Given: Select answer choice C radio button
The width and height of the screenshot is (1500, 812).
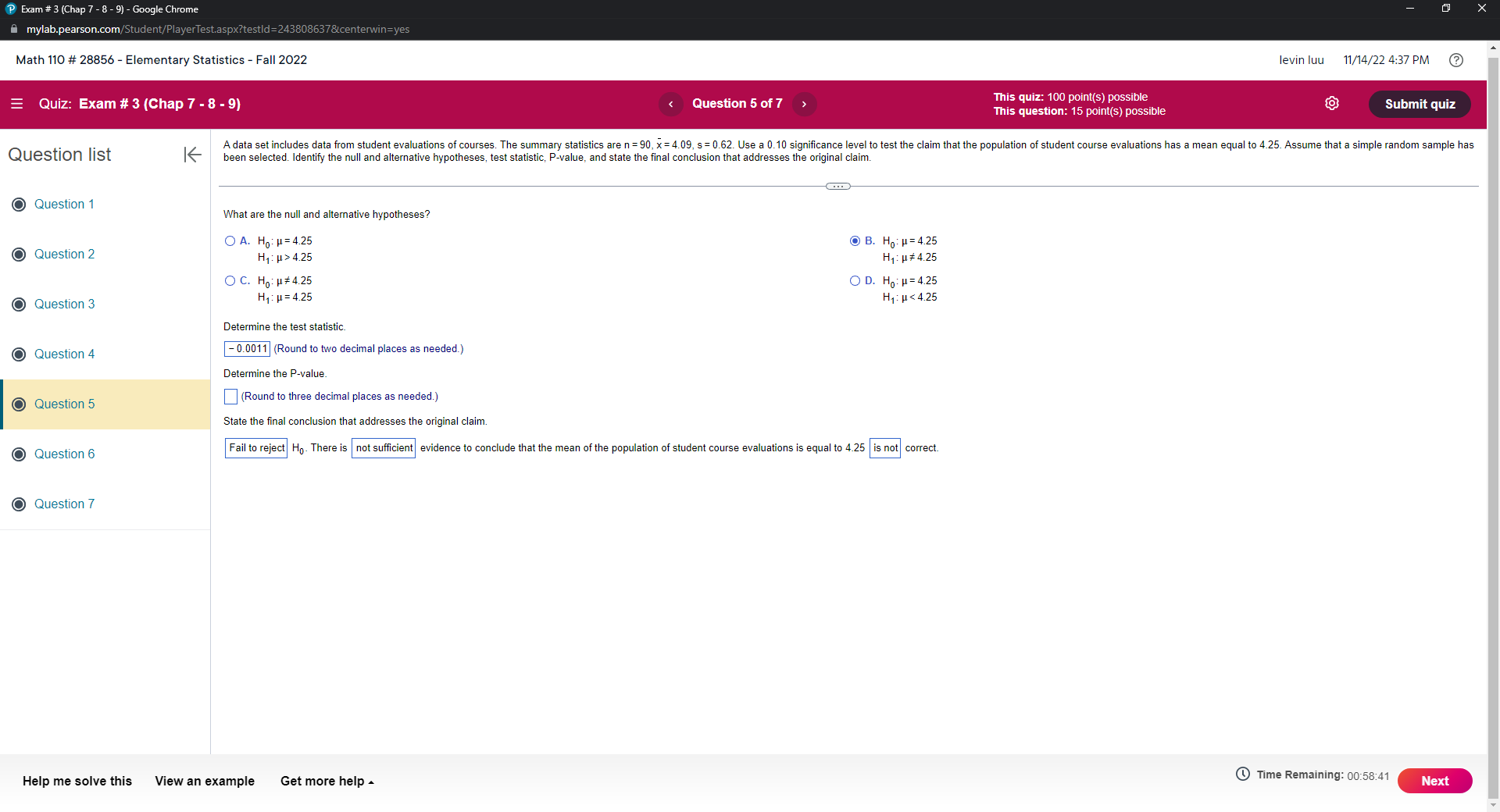Looking at the screenshot, I should tap(230, 280).
